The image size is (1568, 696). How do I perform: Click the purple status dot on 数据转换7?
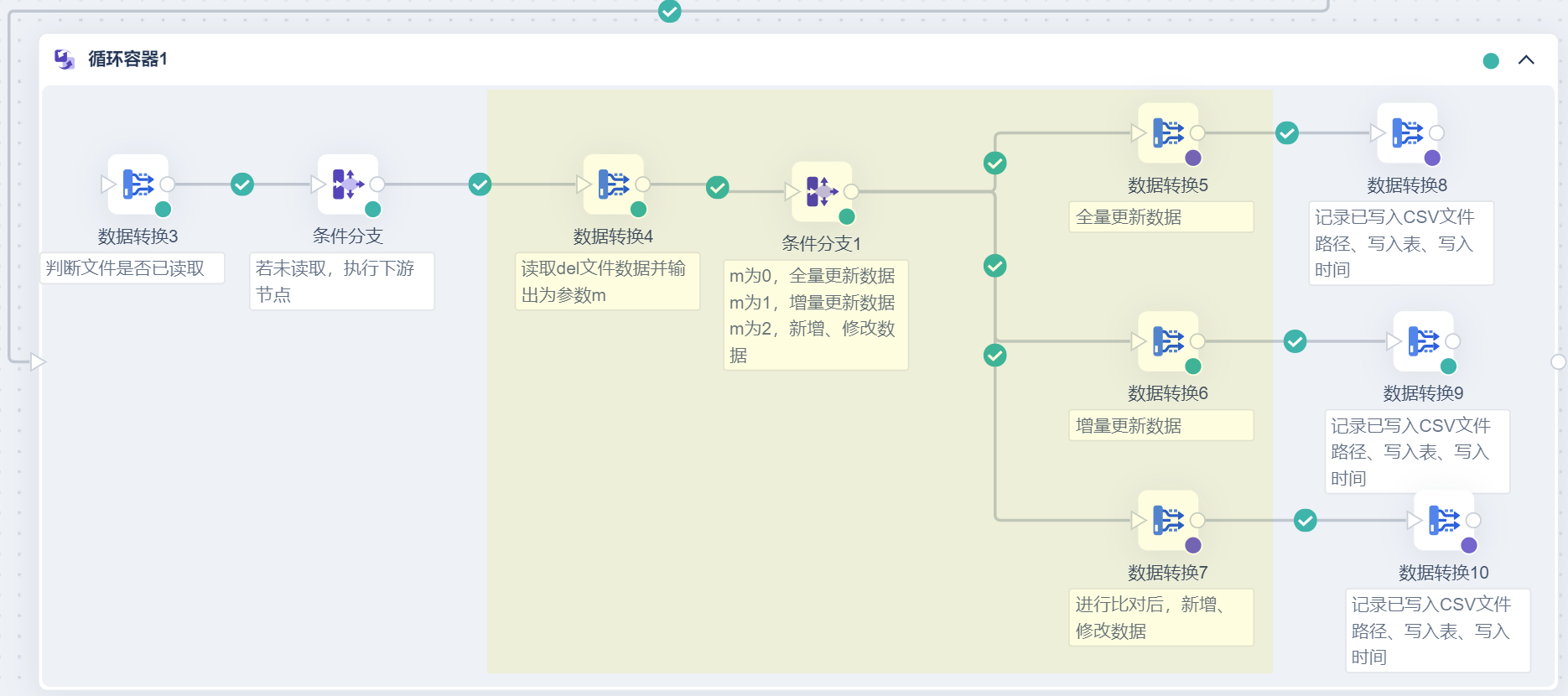1193,545
